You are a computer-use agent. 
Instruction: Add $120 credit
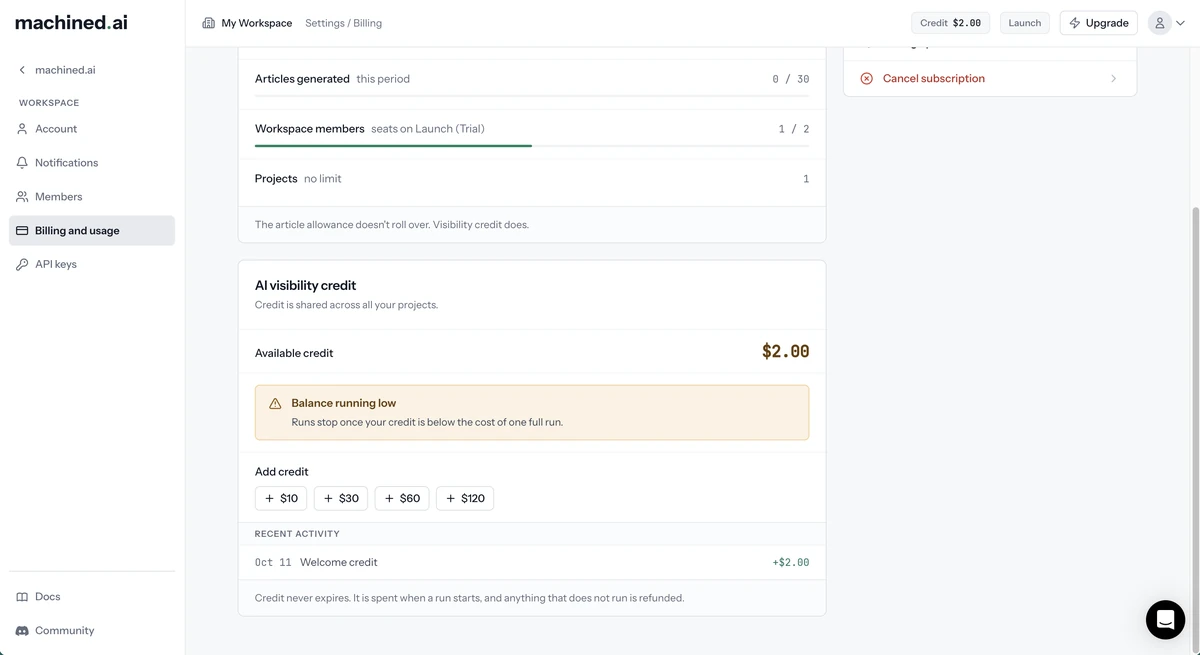tap(465, 498)
